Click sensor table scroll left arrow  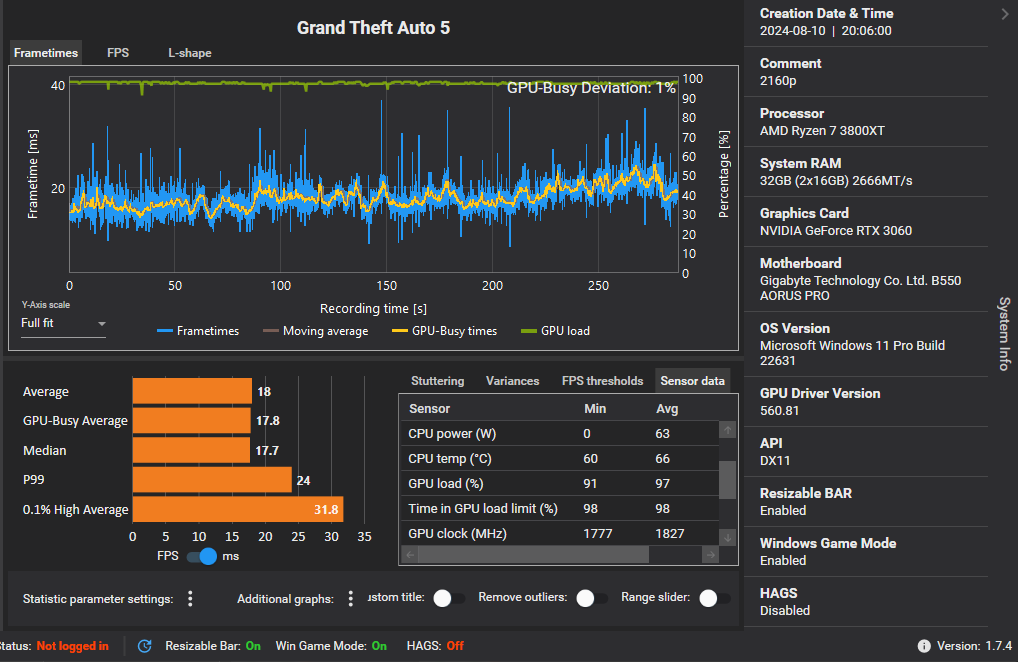point(410,554)
